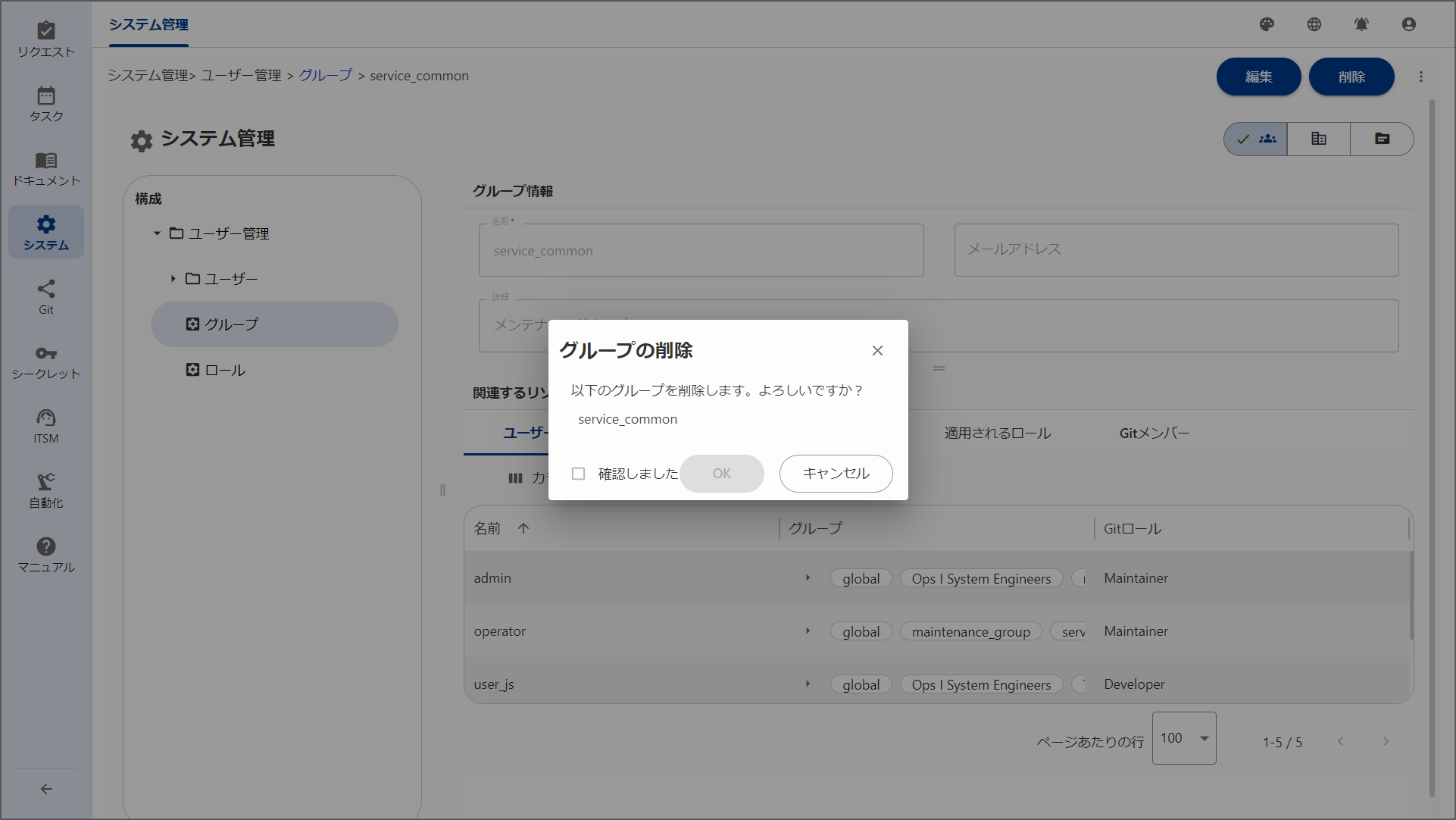Open the Git share icon
Screen dimensions: 1456x820
click(46, 289)
